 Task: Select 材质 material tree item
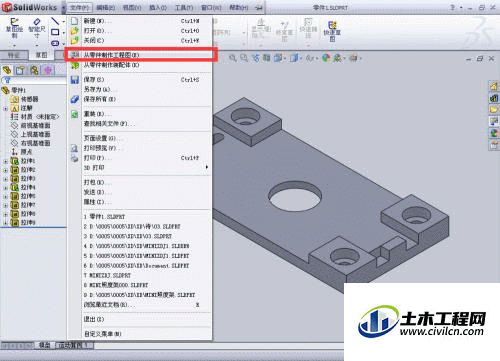pyautogui.click(x=35, y=117)
